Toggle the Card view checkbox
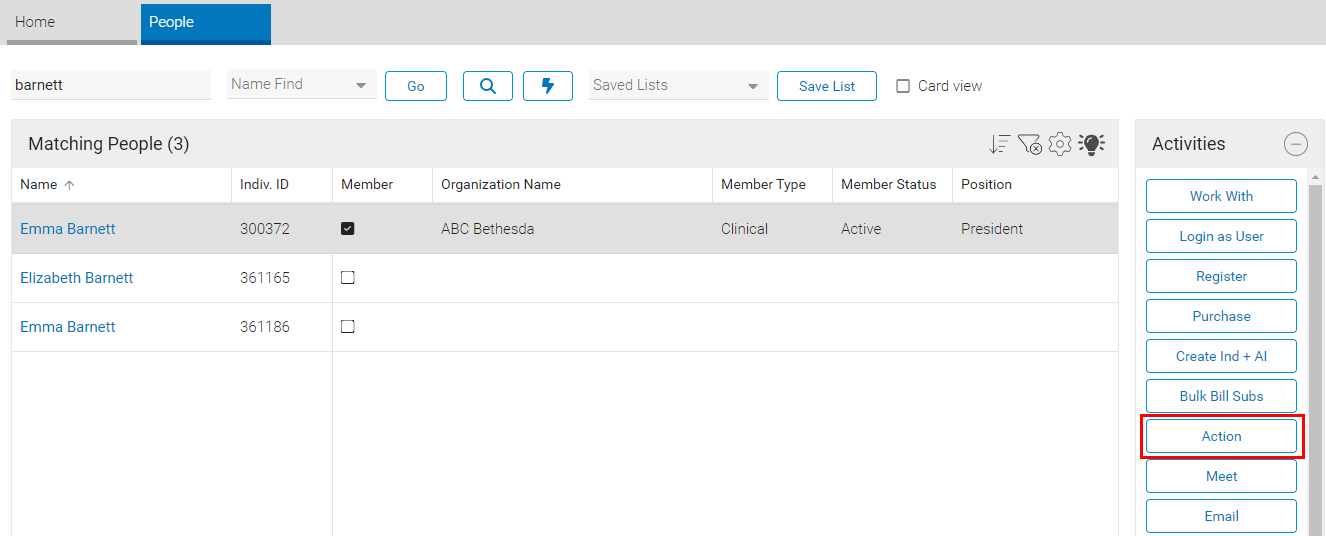Viewport: 1326px width, 536px height. tap(903, 86)
